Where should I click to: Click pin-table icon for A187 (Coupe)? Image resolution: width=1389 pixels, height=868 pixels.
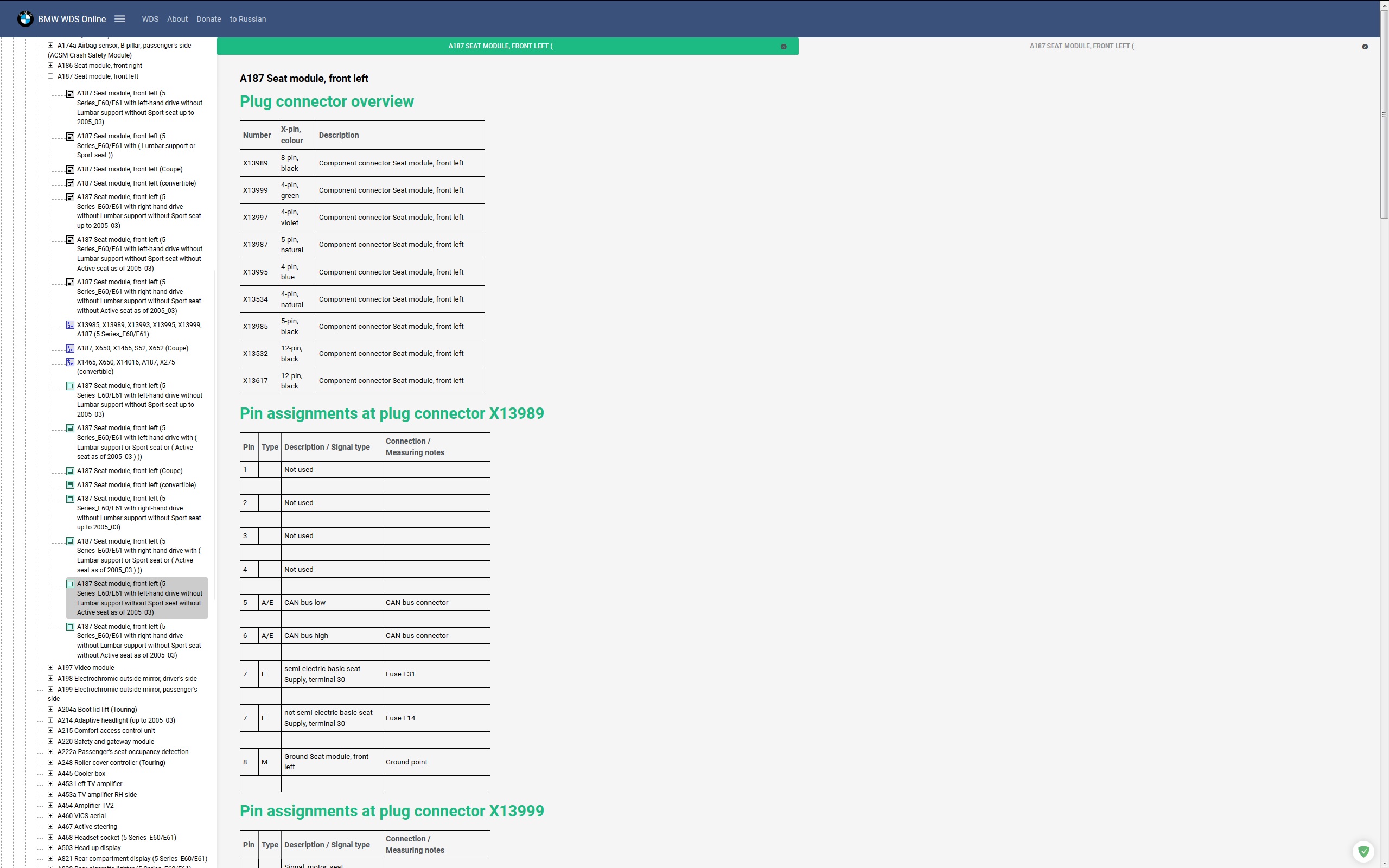tap(70, 471)
